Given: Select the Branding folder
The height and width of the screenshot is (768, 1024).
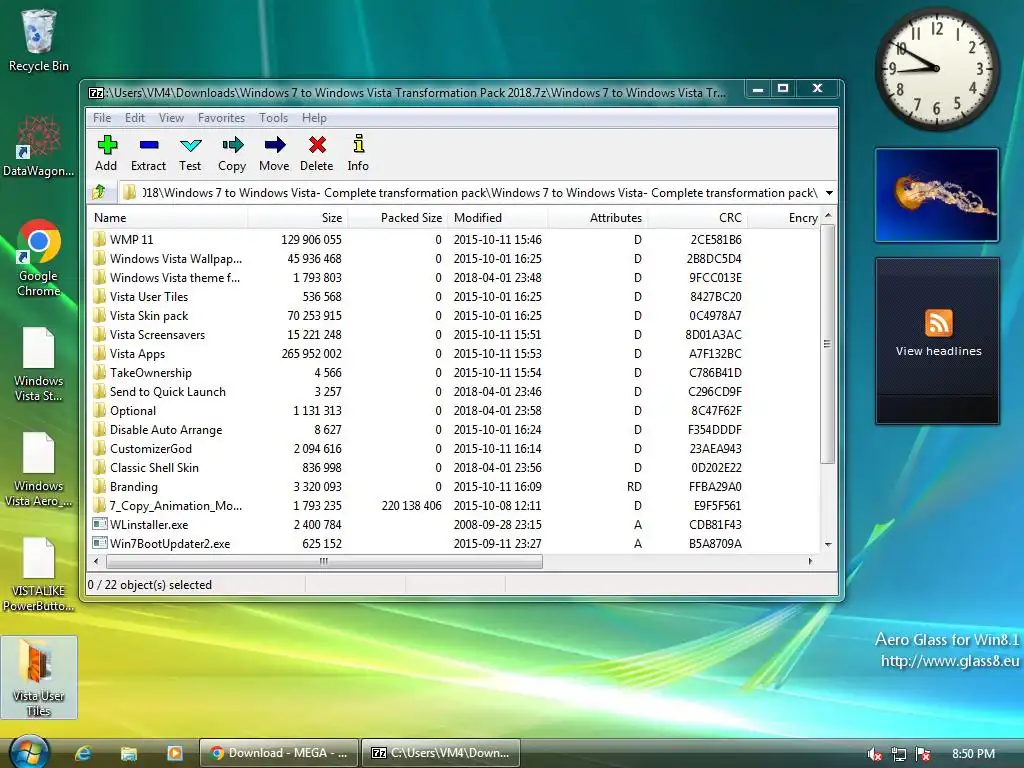Looking at the screenshot, I should coord(453,486).
